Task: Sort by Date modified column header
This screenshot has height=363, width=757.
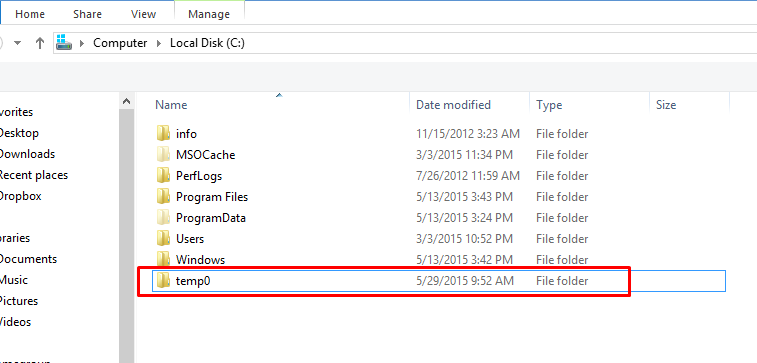Action: (453, 105)
